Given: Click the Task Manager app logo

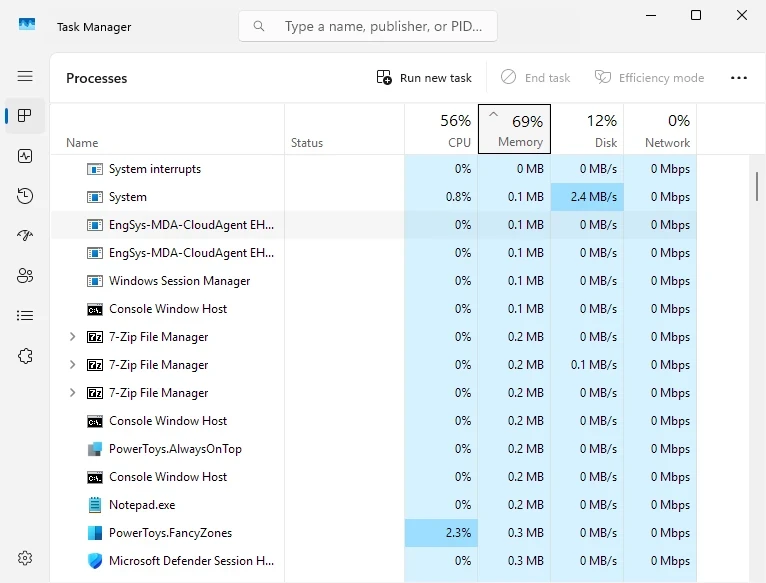Looking at the screenshot, I should tap(27, 24).
